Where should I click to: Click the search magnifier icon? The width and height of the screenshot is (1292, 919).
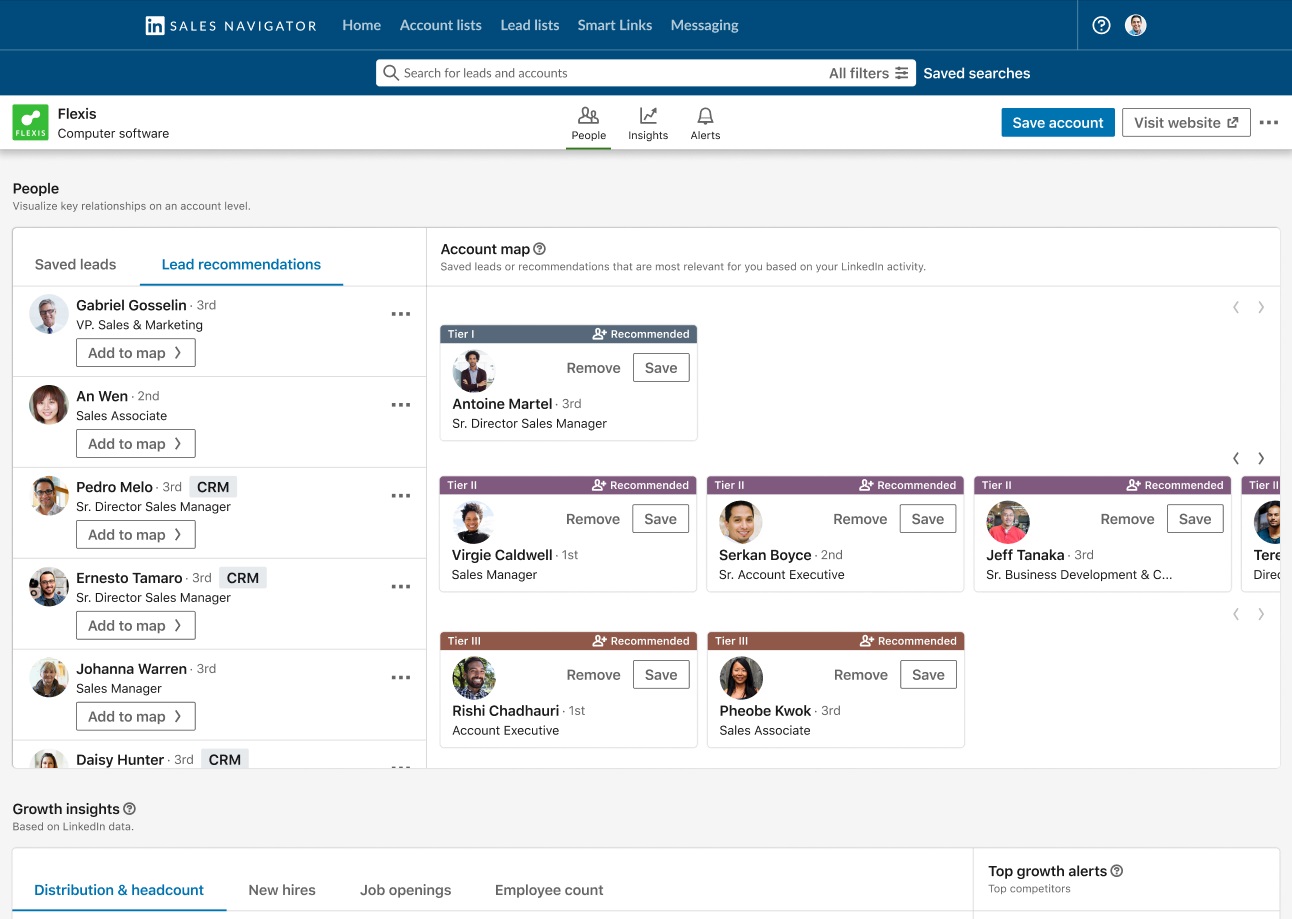point(390,73)
